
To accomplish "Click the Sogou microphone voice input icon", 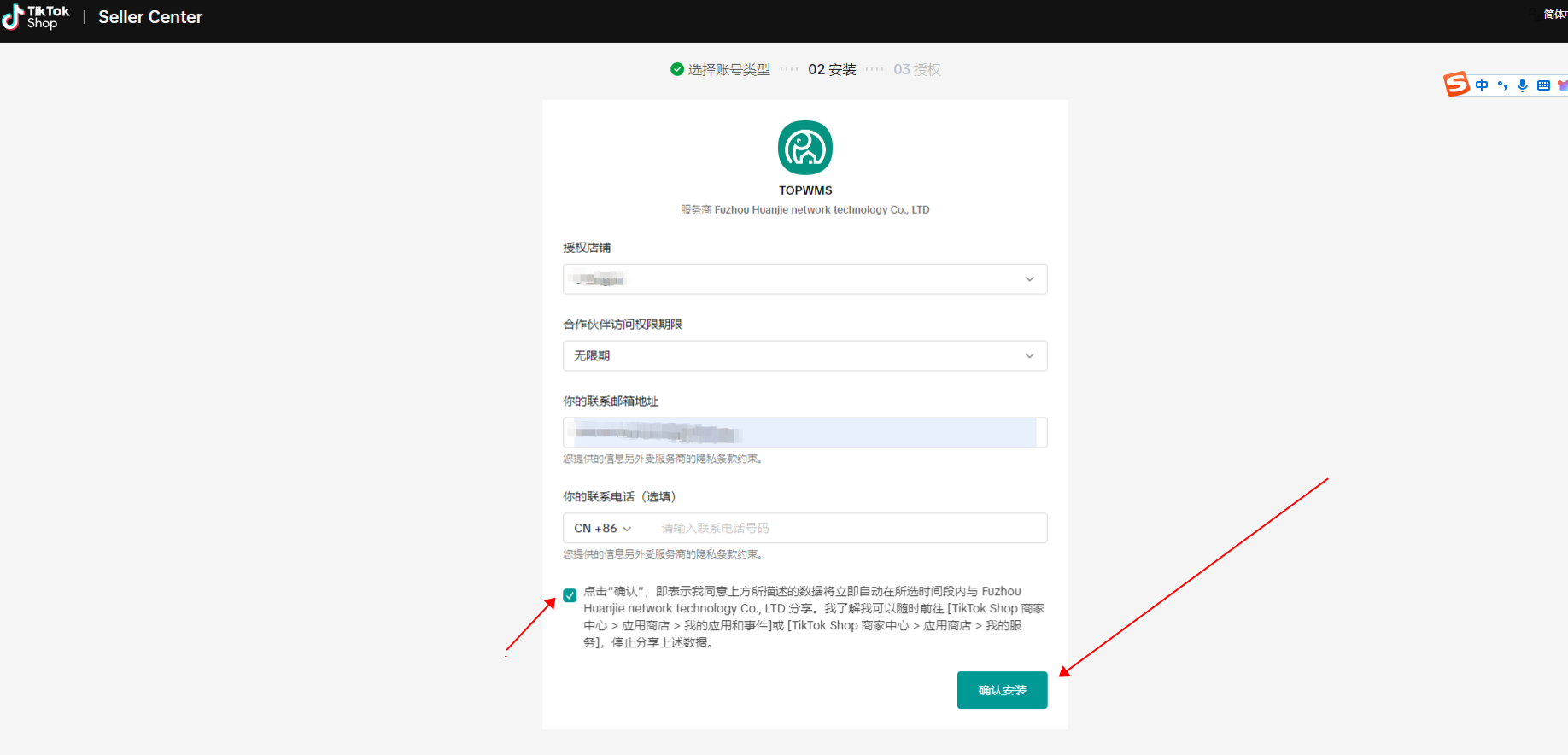I will pos(1523,85).
